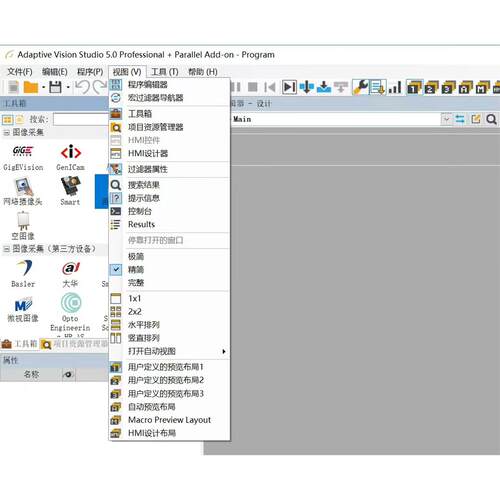This screenshot has width=500, height=500.
Task: Toggle second toolbox view button beside search
Action: click(x=20, y=119)
